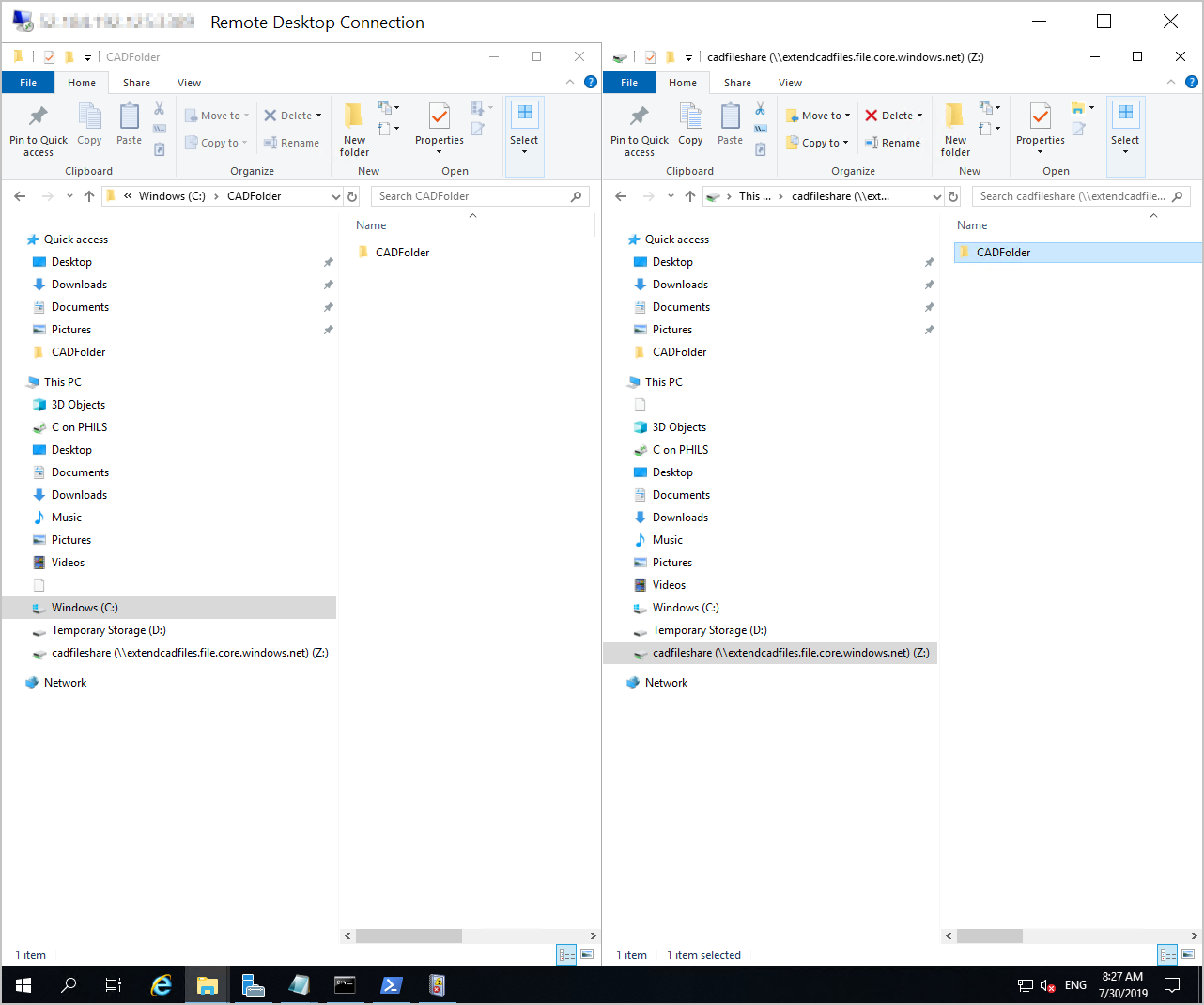1204x1005 pixels.
Task: Click Windows Start button on taskbar
Action: point(23,985)
